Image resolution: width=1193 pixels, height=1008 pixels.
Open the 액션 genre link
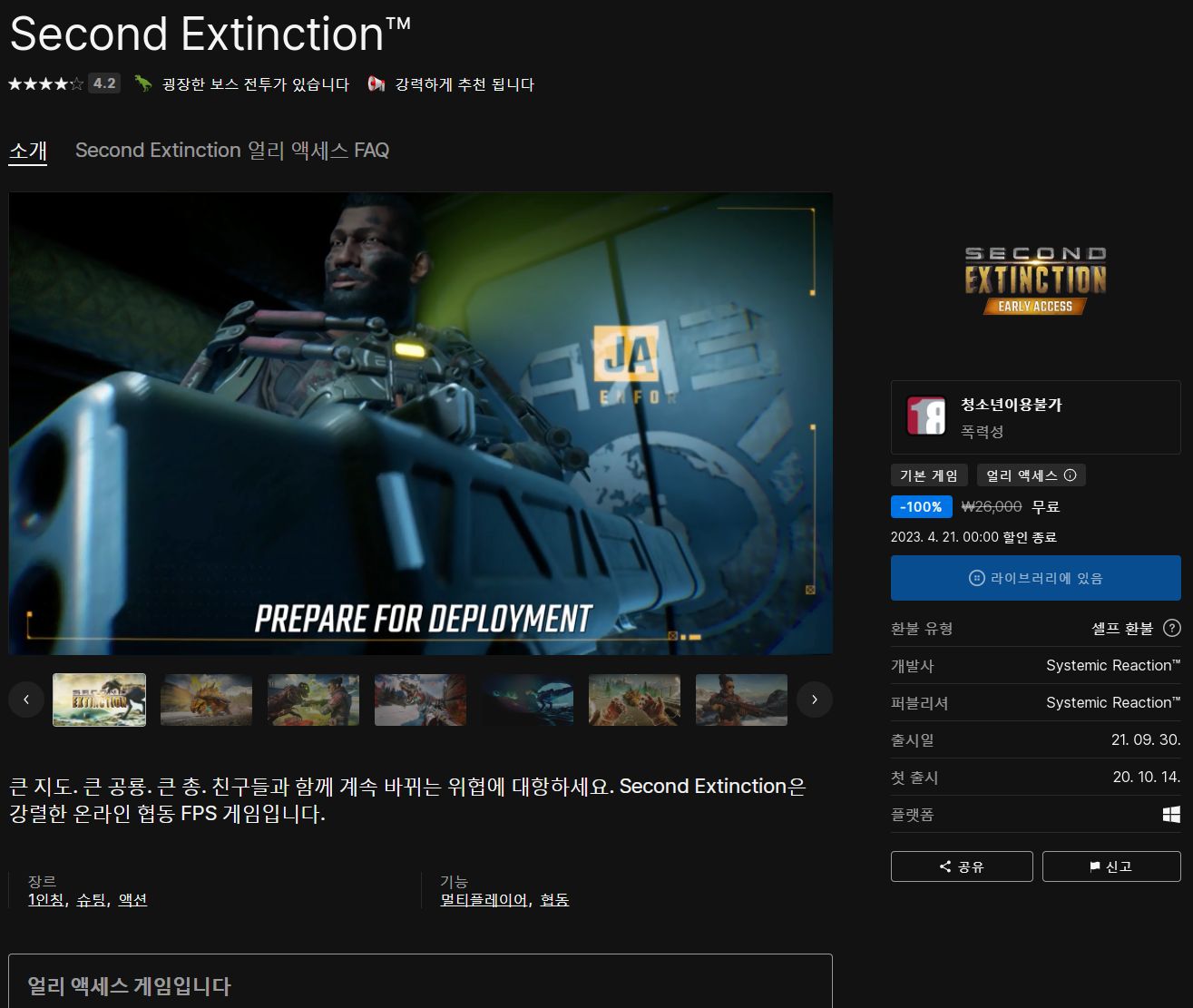[x=132, y=899]
